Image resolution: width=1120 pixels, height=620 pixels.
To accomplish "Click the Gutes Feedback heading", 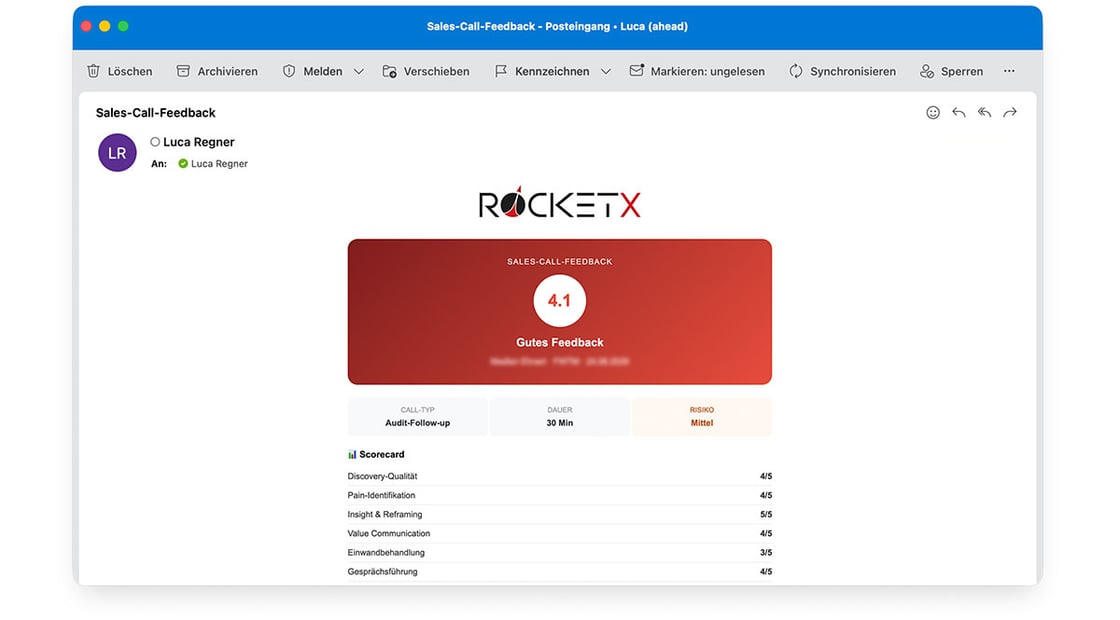I will click(x=559, y=342).
